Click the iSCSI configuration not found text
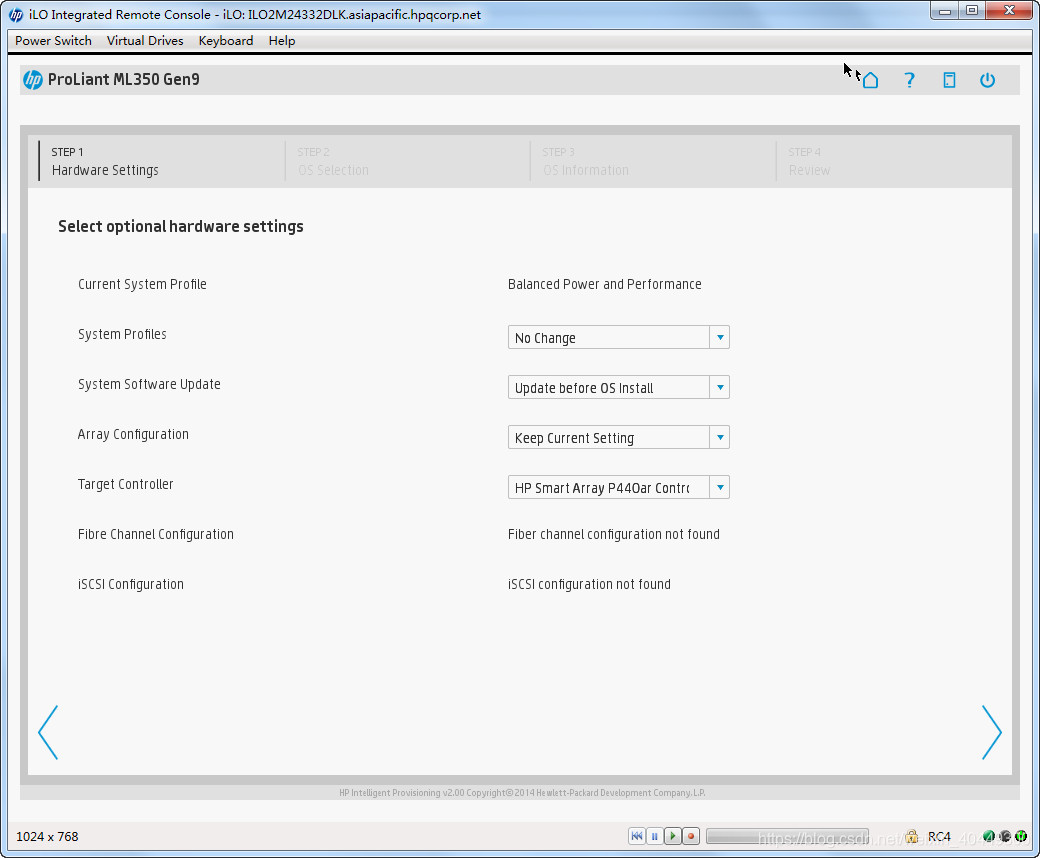Image resolution: width=1040 pixels, height=858 pixels. point(589,584)
